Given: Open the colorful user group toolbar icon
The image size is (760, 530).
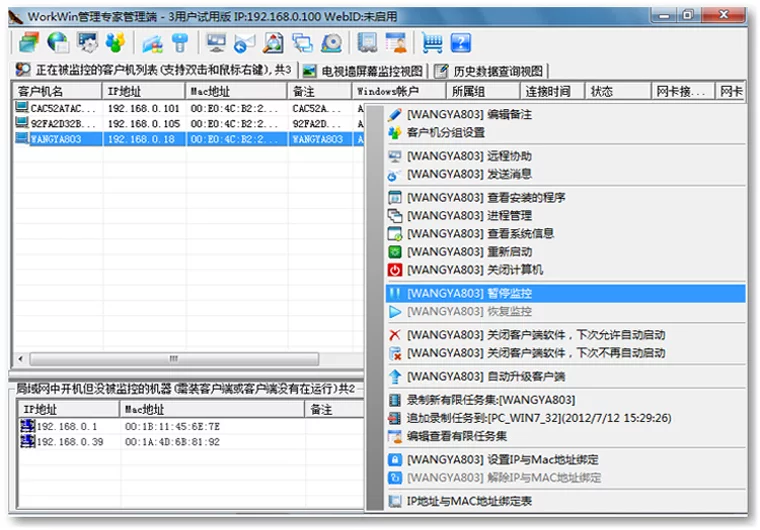Looking at the screenshot, I should 115,43.
